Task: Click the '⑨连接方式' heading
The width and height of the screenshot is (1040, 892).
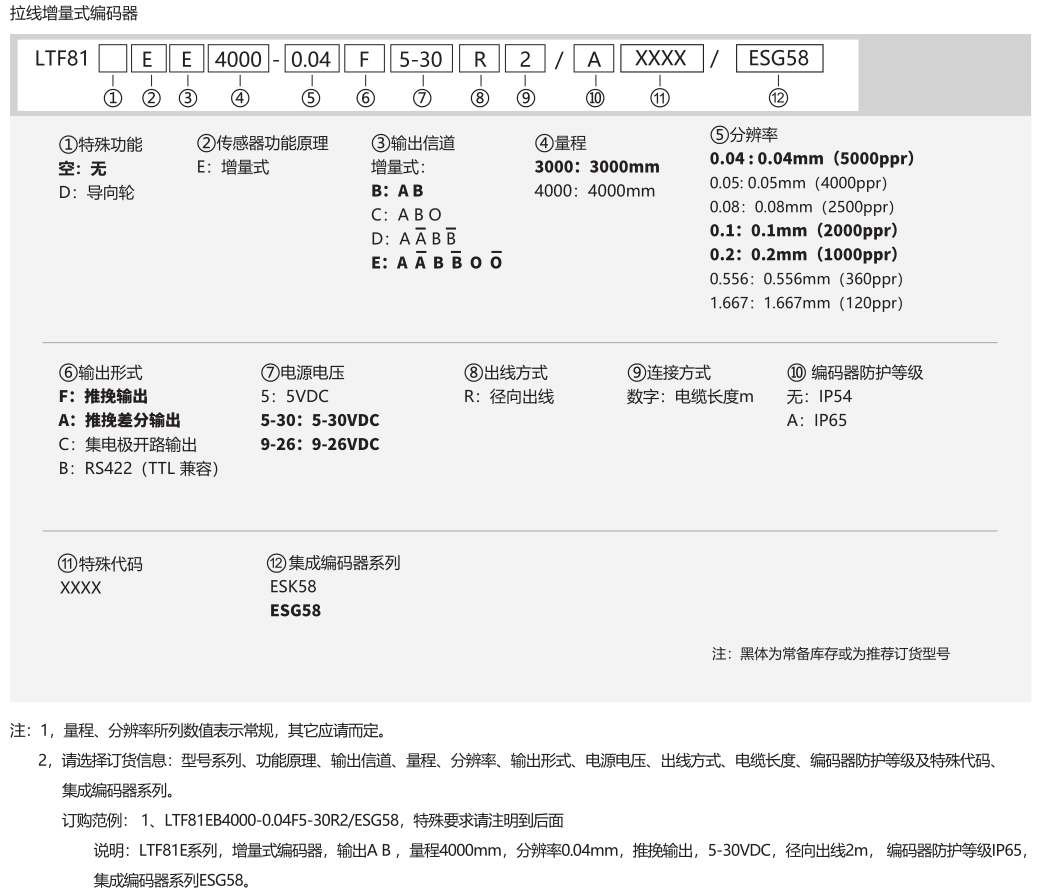Action: click(x=669, y=373)
